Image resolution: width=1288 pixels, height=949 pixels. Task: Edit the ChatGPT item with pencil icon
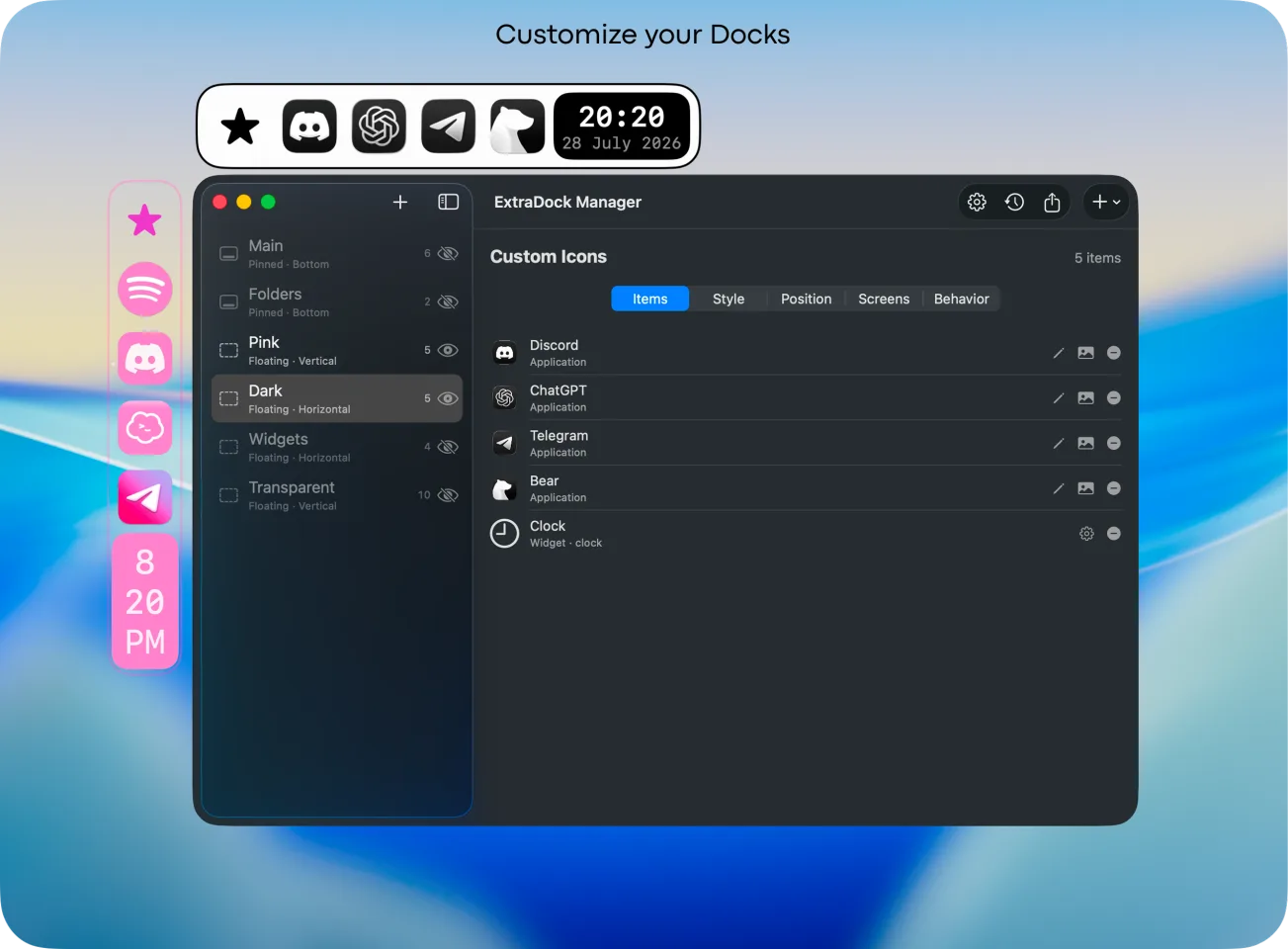coord(1059,398)
